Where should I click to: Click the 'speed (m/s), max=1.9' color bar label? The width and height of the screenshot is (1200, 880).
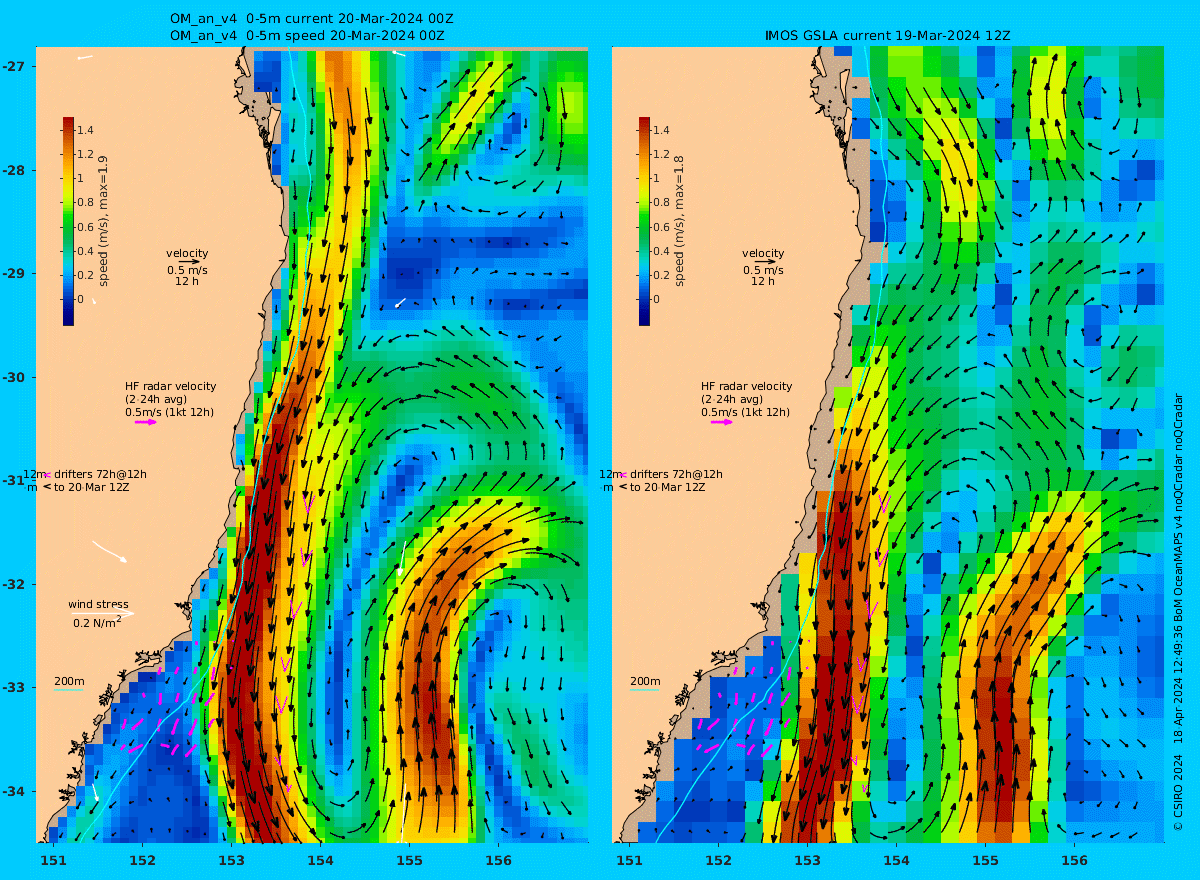[103, 221]
